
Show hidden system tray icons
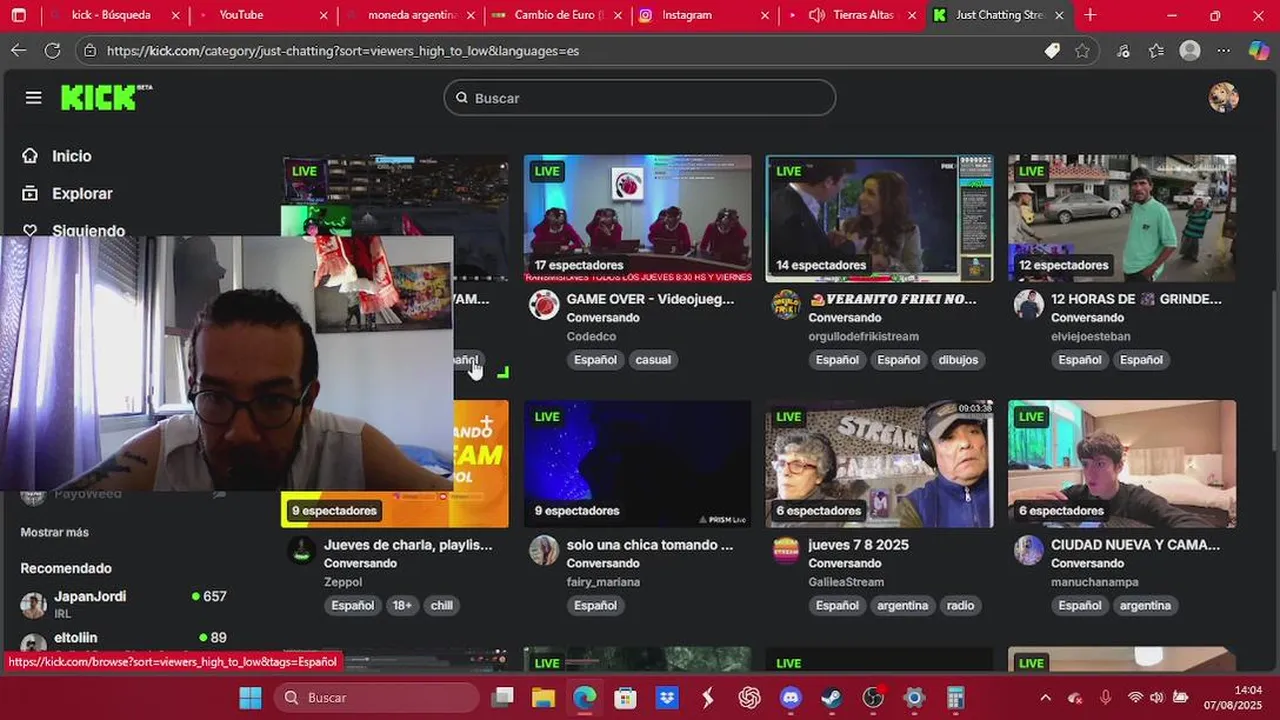1045,697
